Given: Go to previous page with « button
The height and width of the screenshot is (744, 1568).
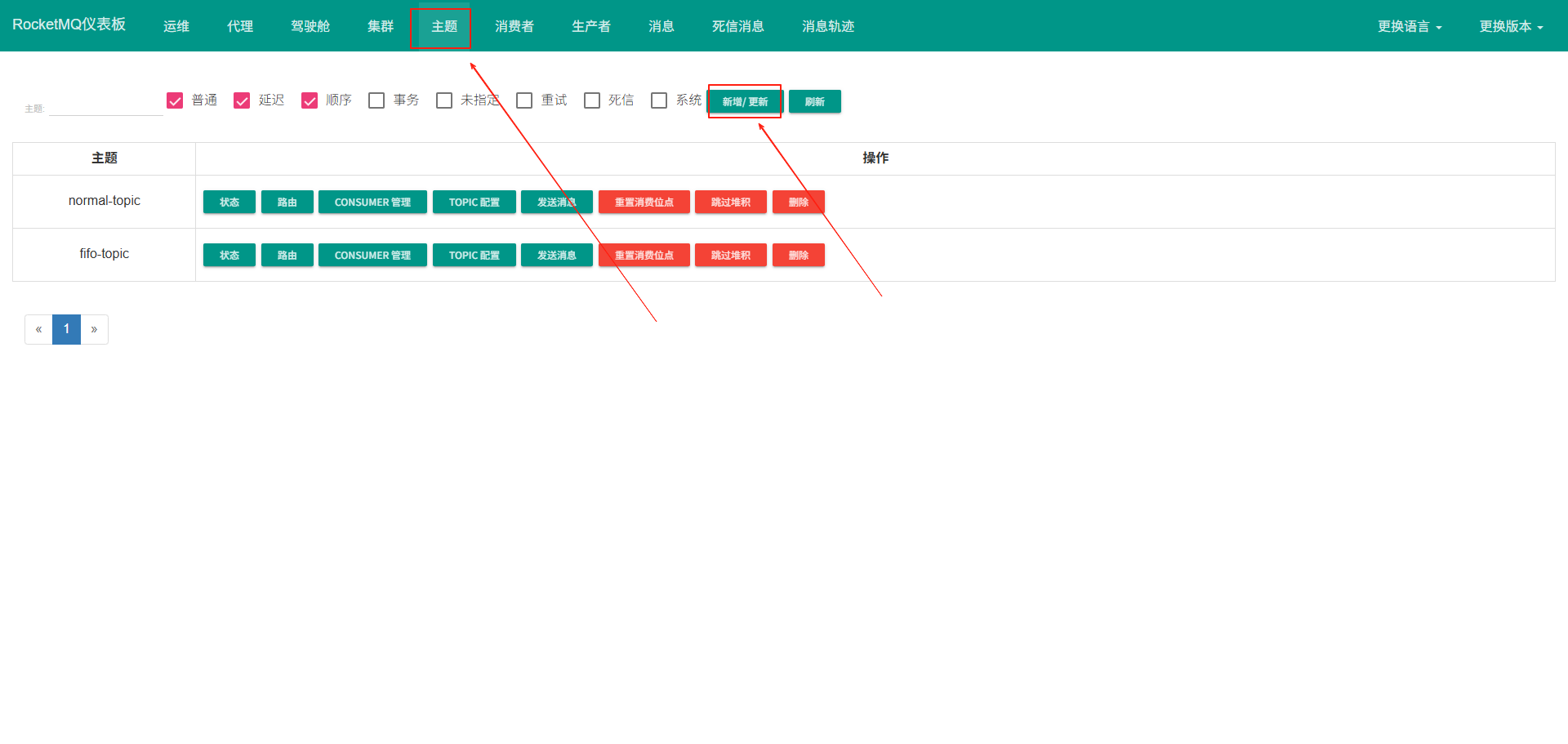Looking at the screenshot, I should pyautogui.click(x=38, y=329).
